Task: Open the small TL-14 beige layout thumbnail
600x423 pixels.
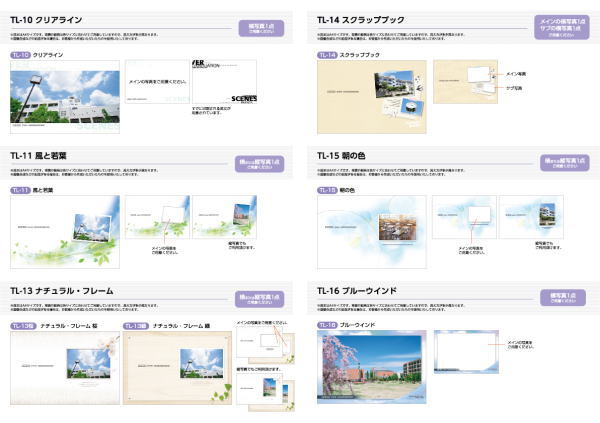Action: click(x=465, y=82)
